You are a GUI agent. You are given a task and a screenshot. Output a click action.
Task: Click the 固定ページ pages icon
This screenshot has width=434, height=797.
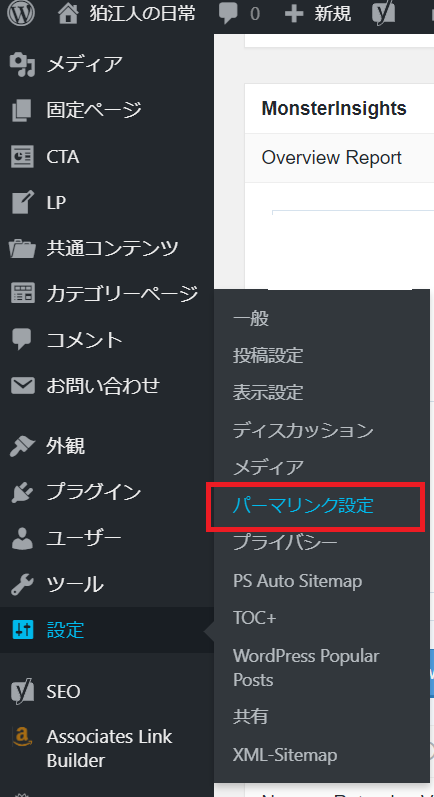tap(22, 110)
